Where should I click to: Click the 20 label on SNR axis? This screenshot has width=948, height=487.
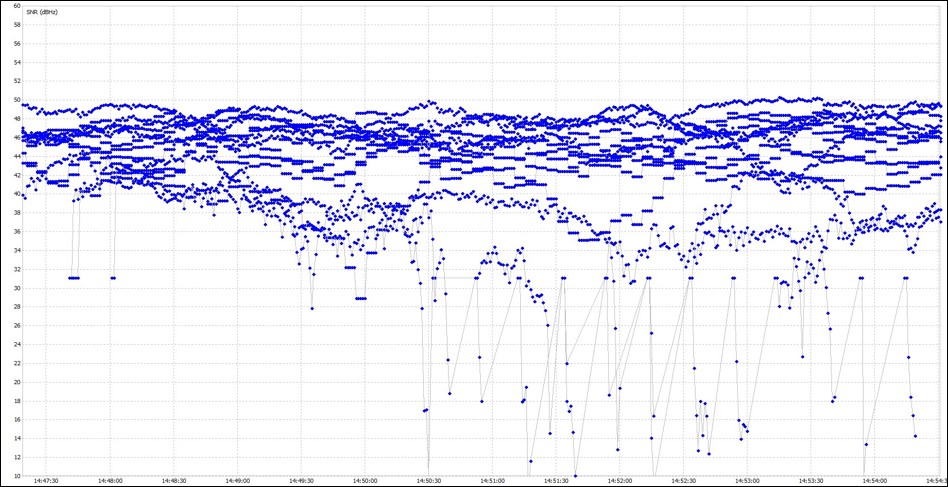[x=16, y=381]
